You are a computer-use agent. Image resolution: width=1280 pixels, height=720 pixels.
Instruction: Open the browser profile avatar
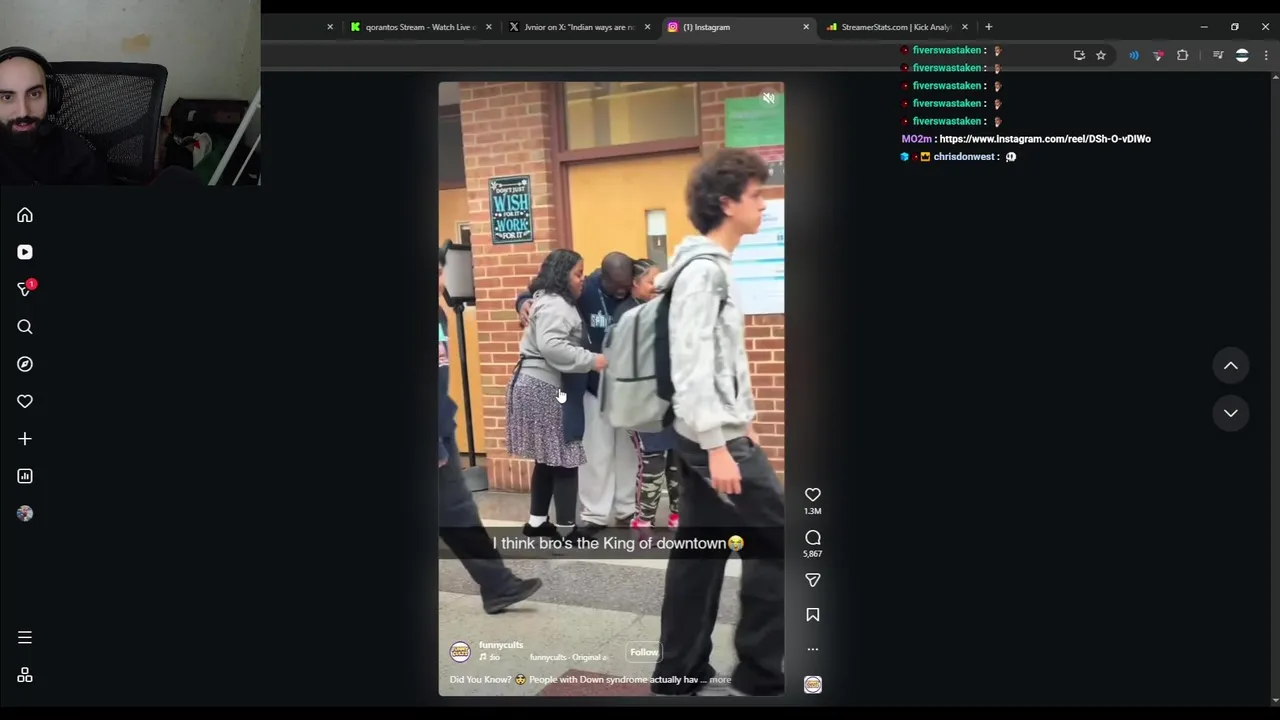(x=1242, y=56)
